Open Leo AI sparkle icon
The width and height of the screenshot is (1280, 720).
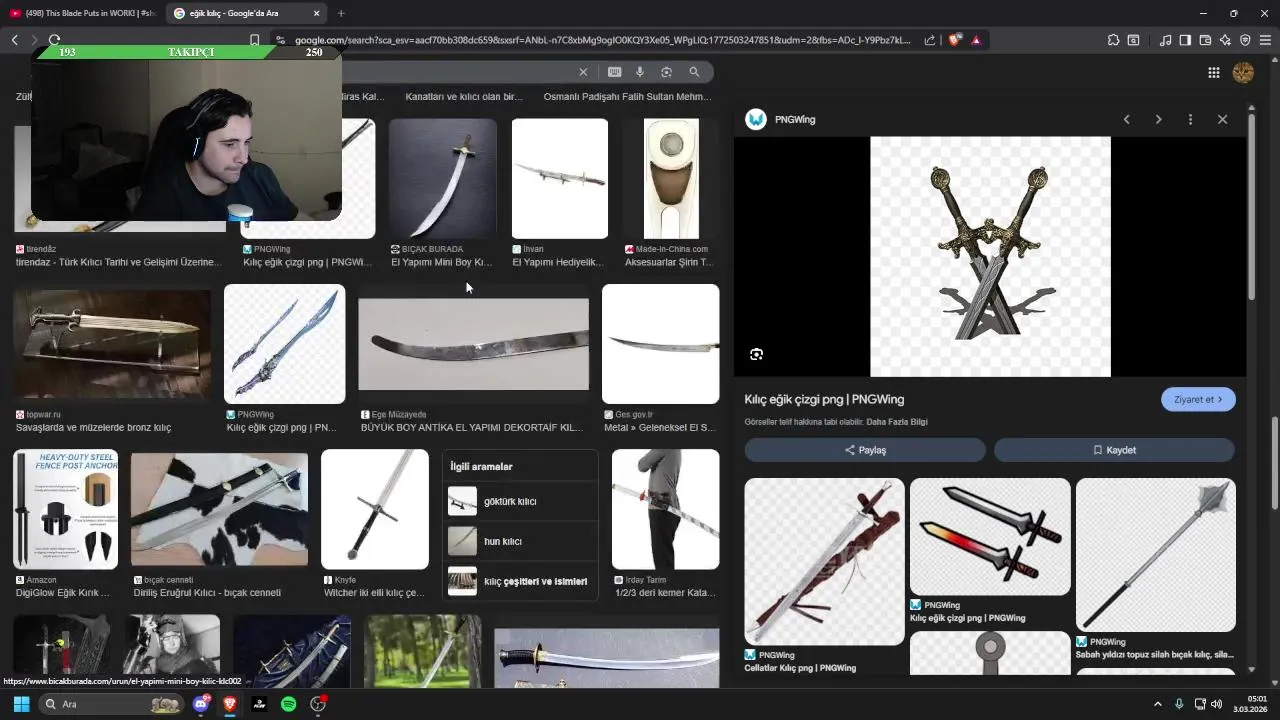pos(1225,40)
